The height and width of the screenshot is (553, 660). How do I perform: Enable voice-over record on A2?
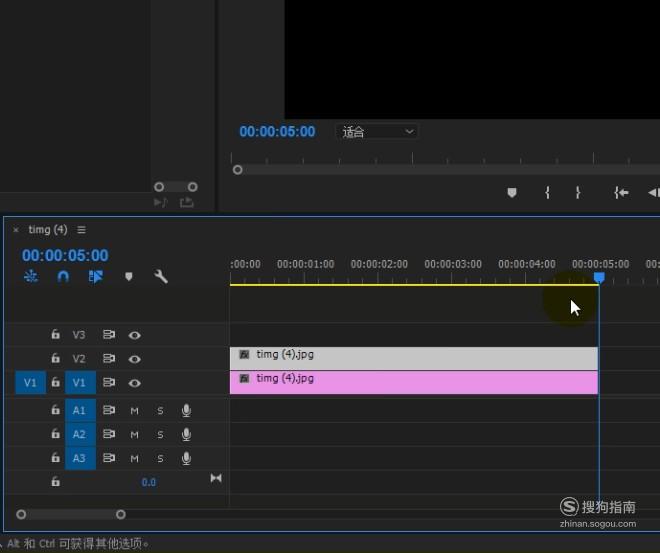186,434
